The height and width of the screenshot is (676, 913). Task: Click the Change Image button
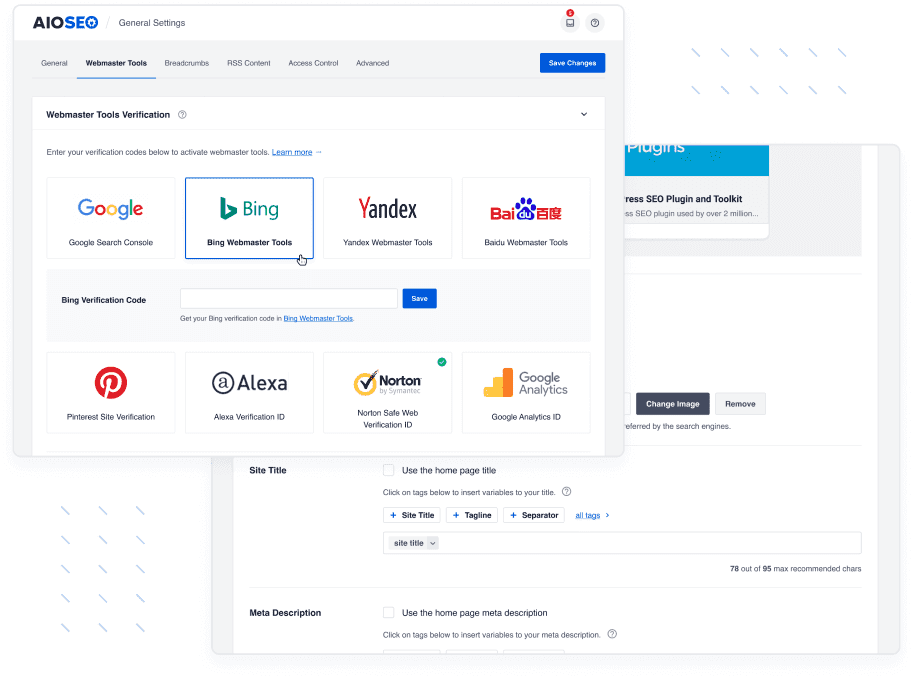[673, 404]
